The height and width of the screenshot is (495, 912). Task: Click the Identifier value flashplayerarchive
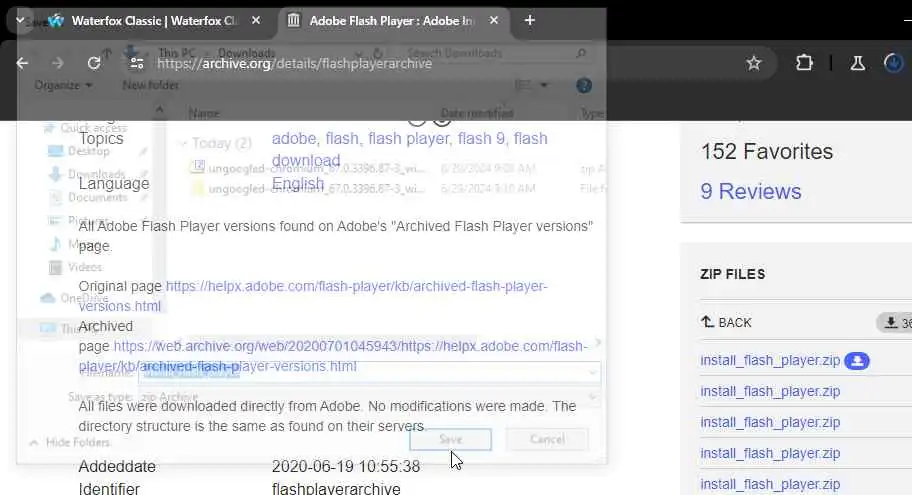click(336, 489)
